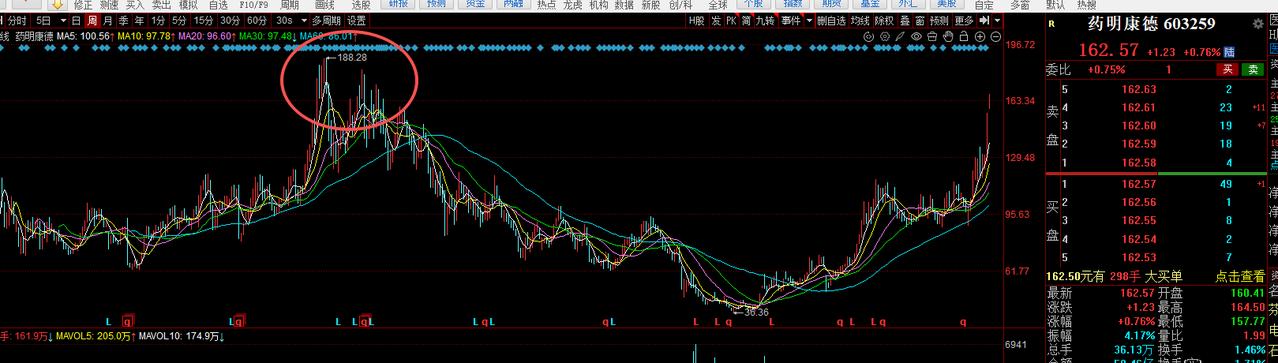Select the 60分 period
Image resolution: width=1278 pixels, height=363 pixels.
[257, 20]
